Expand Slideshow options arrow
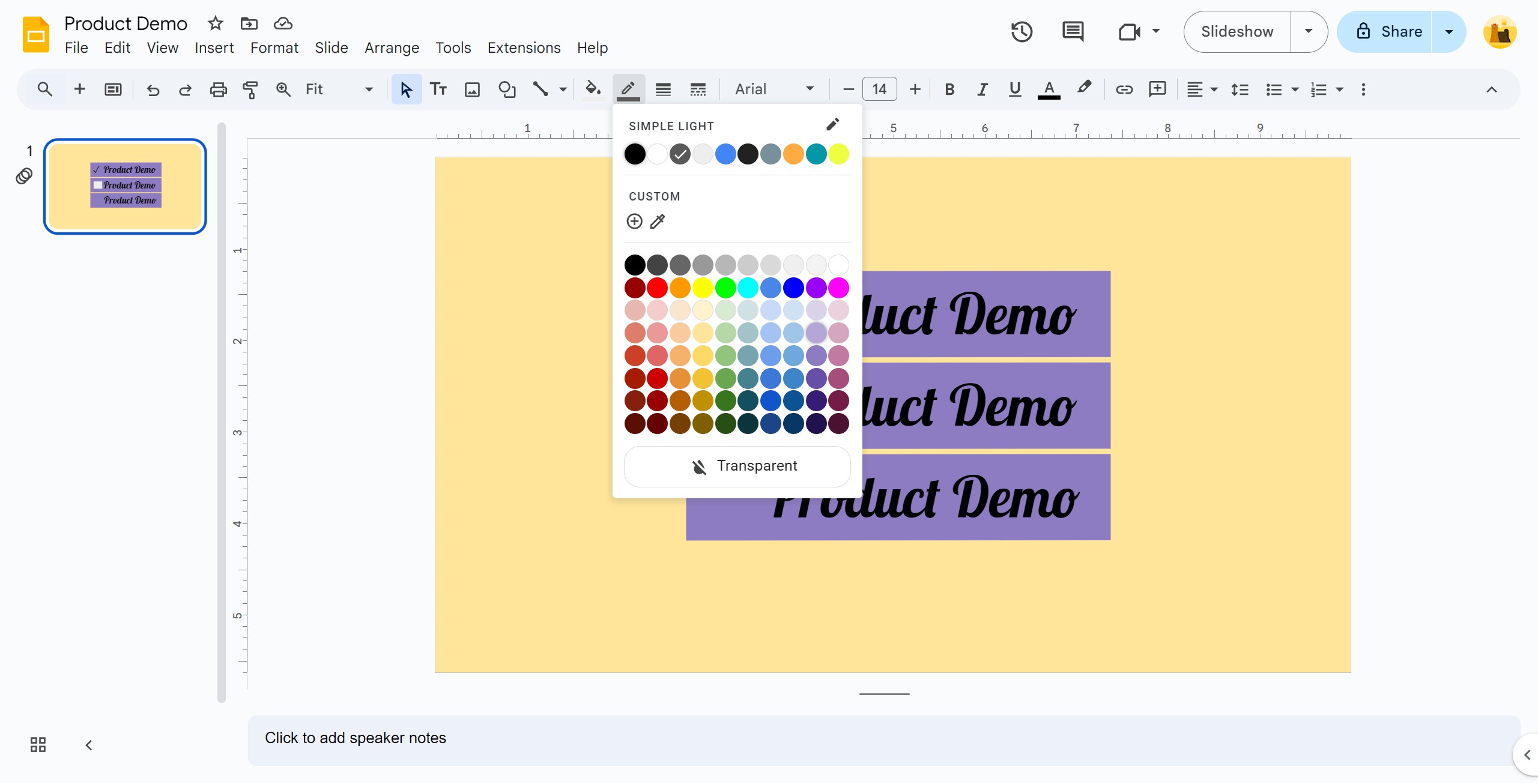The image size is (1538, 784). point(1309,32)
